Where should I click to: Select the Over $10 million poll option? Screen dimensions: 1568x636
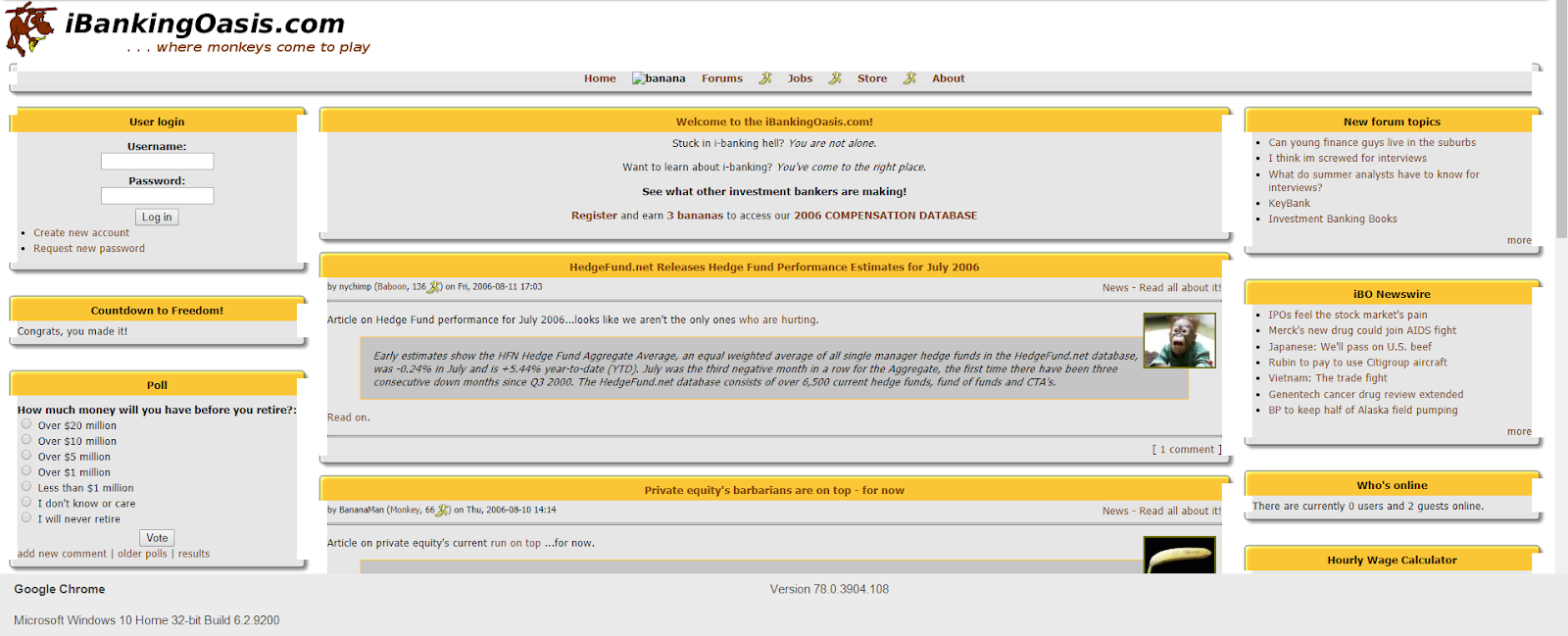[x=26, y=440]
